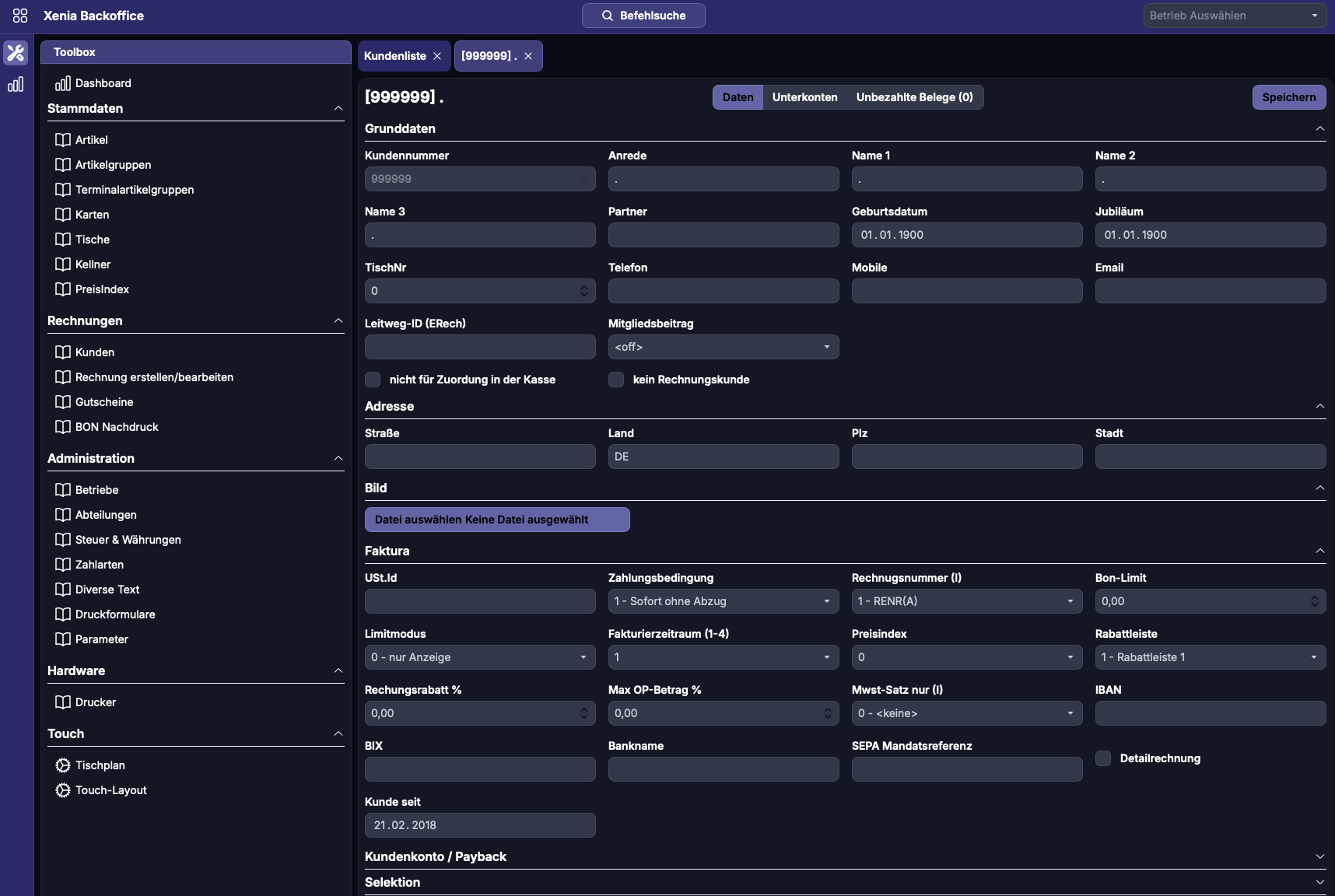
Task: Select the wrench toolbox icon in left rail
Action: [x=16, y=53]
